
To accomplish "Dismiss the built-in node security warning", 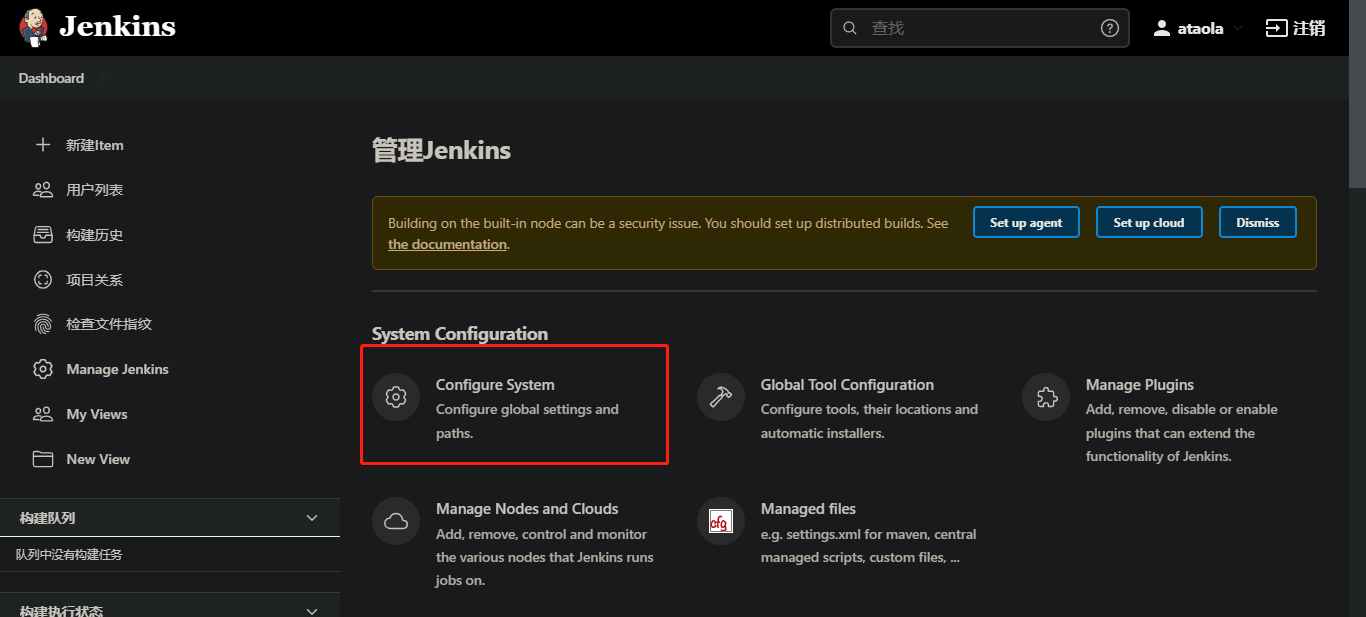I will [x=1258, y=222].
